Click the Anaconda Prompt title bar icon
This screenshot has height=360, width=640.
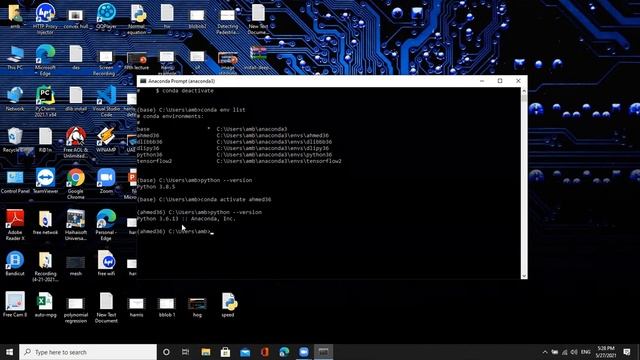coord(143,81)
